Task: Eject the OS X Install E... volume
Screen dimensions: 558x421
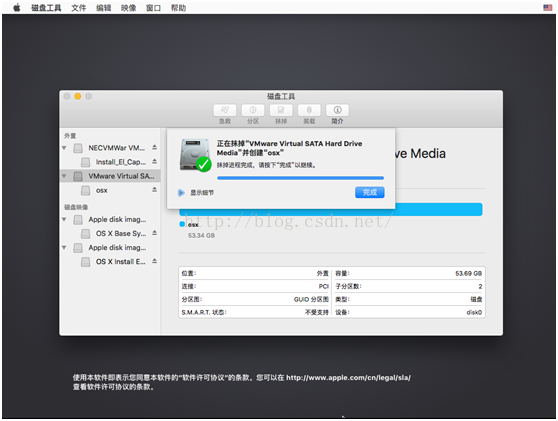Action: tap(154, 261)
